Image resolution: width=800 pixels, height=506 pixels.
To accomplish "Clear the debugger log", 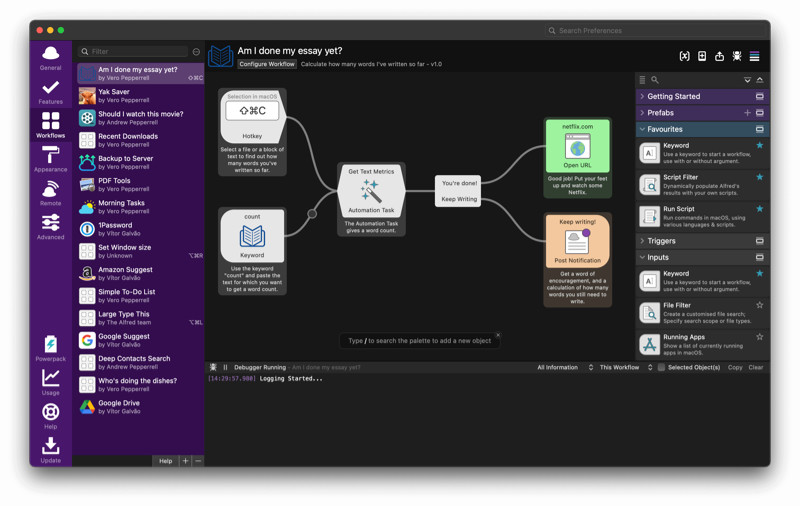I will pos(756,367).
